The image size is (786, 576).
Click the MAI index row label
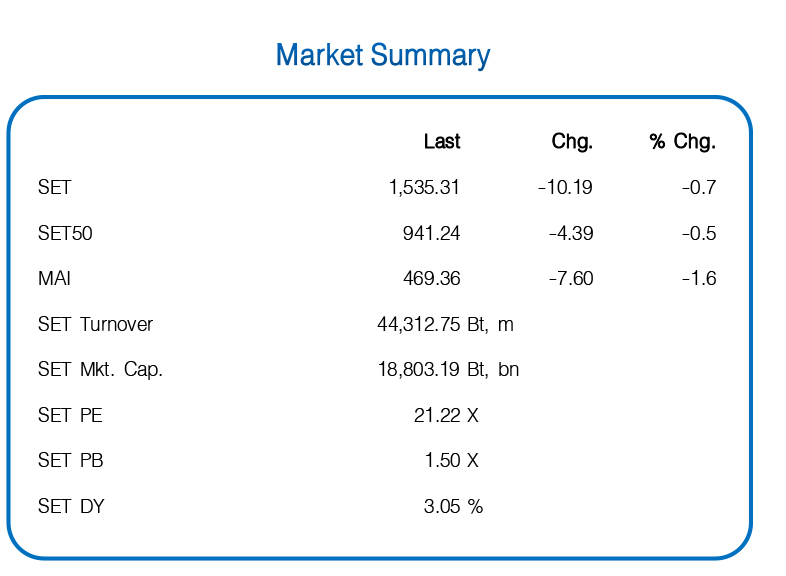[54, 278]
